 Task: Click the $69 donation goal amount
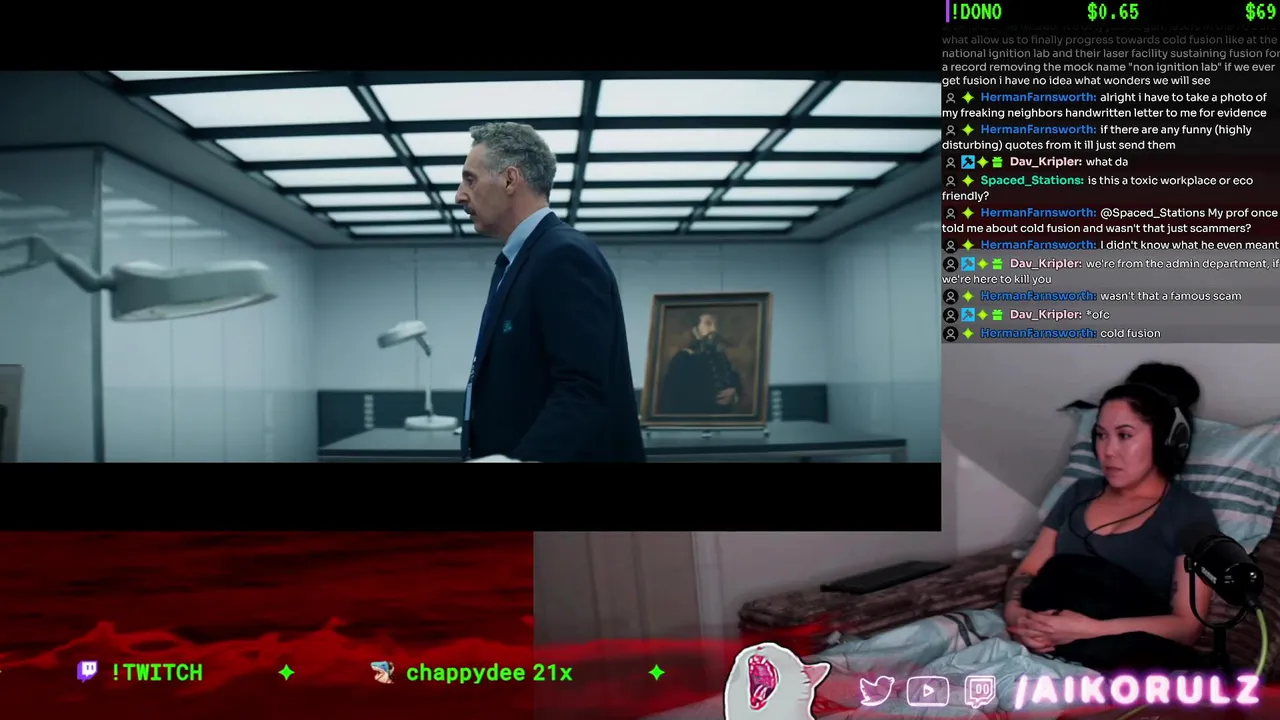1260,12
